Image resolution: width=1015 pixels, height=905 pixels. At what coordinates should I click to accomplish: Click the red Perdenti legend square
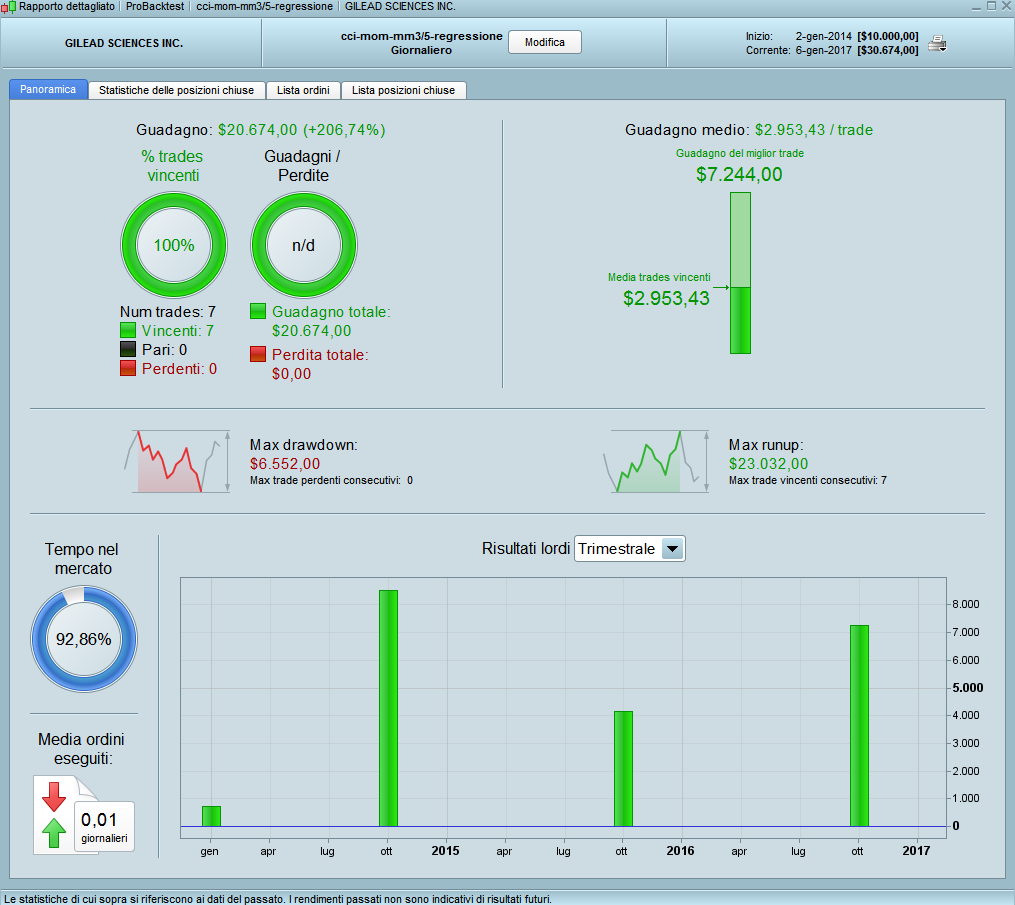(128, 368)
